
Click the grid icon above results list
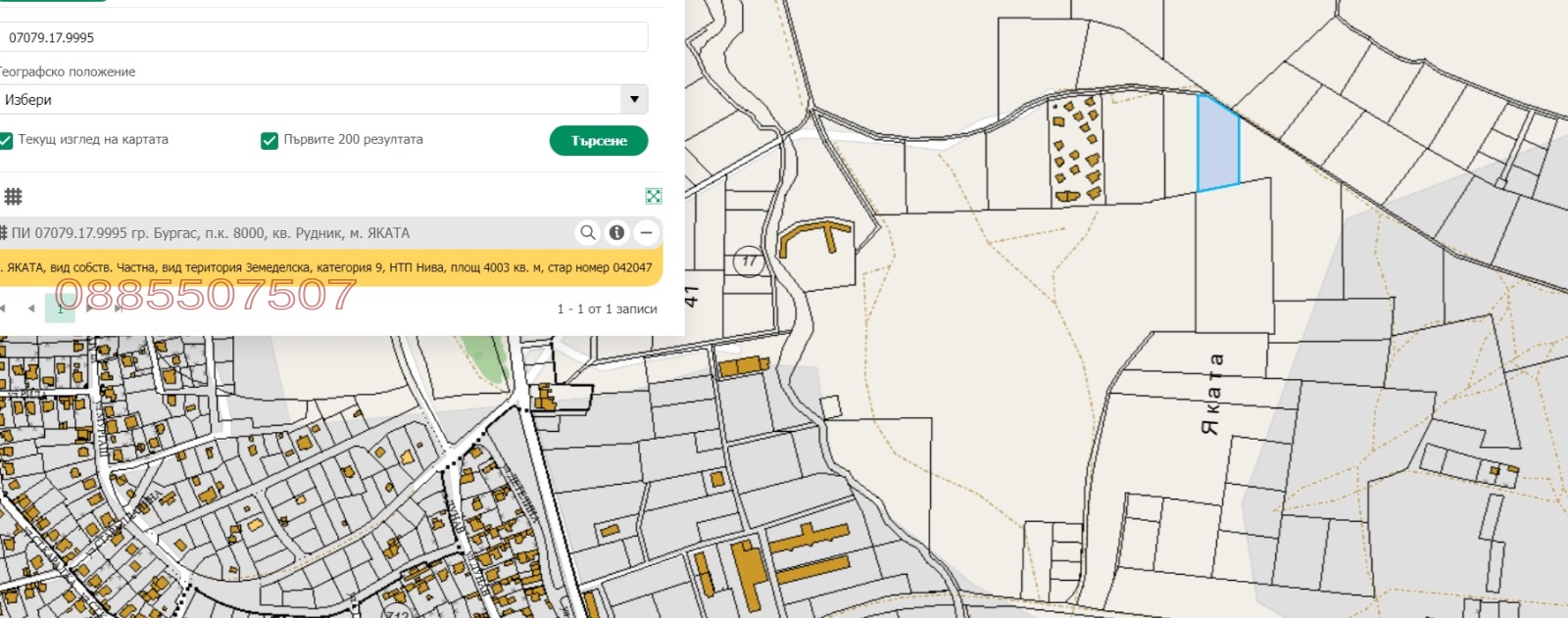[x=13, y=196]
